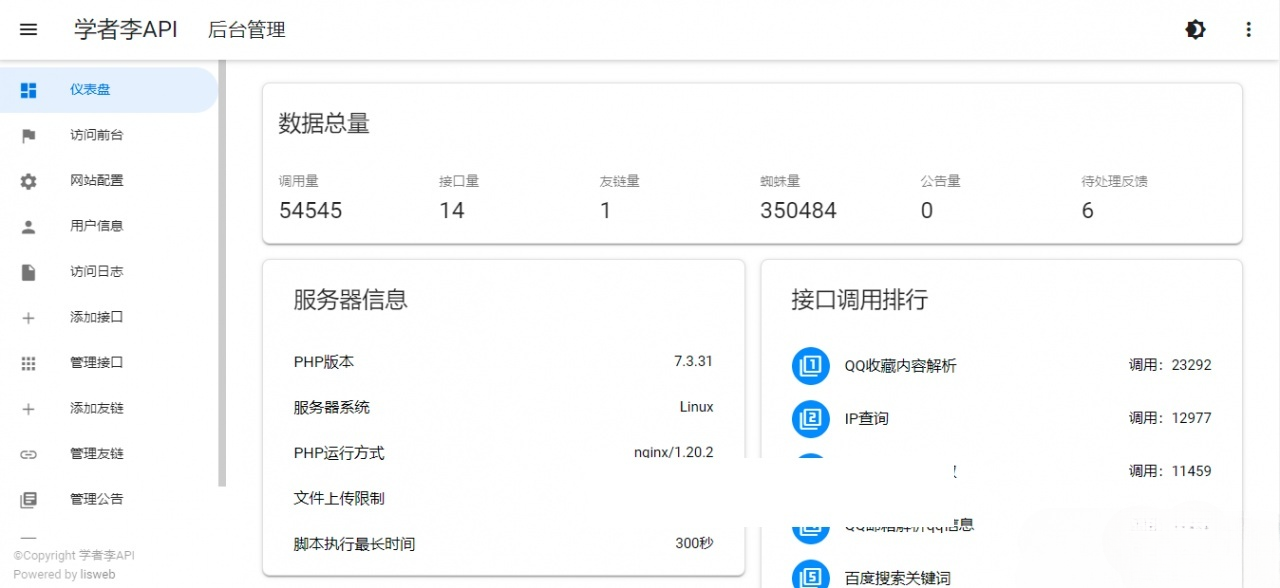Viewport: 1280px width, 588px height.
Task: Toggle the sidebar with the hamburger icon
Action: pos(28,29)
